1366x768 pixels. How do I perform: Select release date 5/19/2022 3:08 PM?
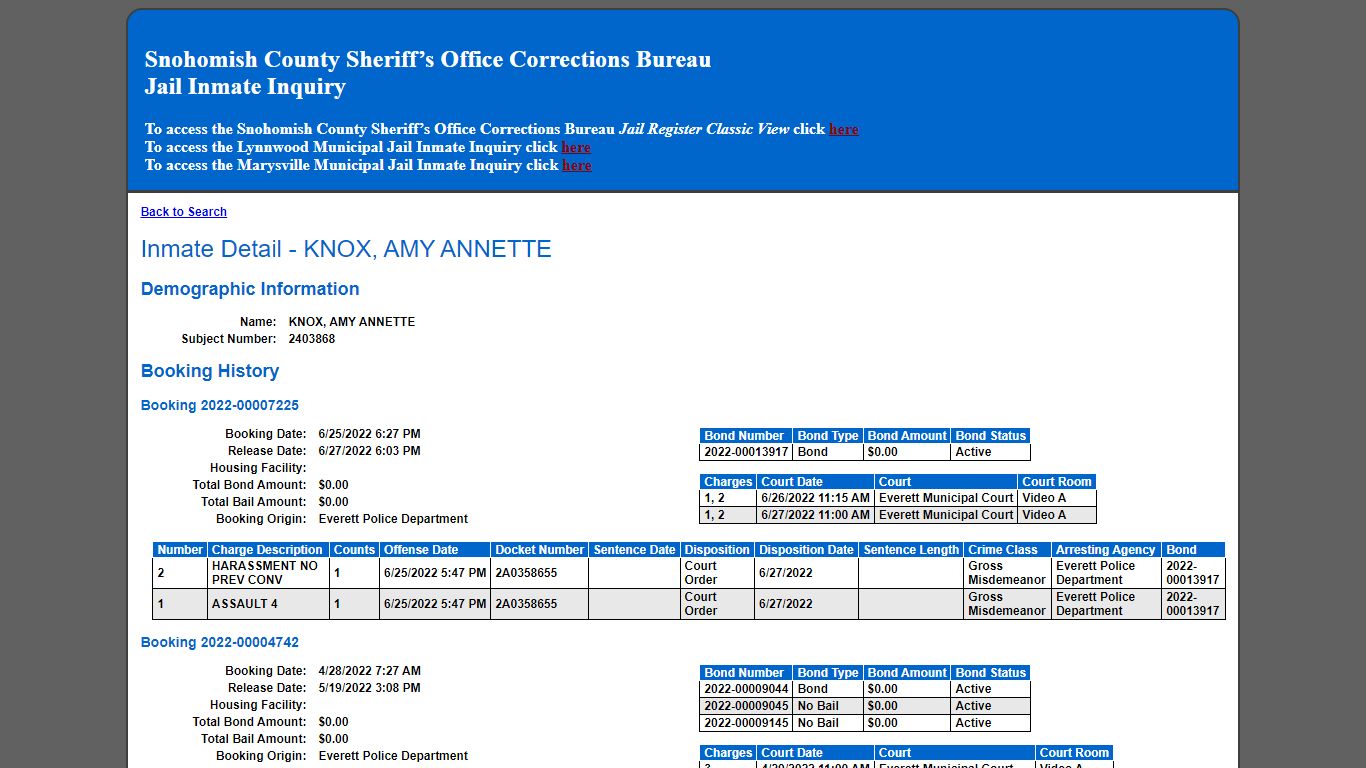pyautogui.click(x=369, y=688)
